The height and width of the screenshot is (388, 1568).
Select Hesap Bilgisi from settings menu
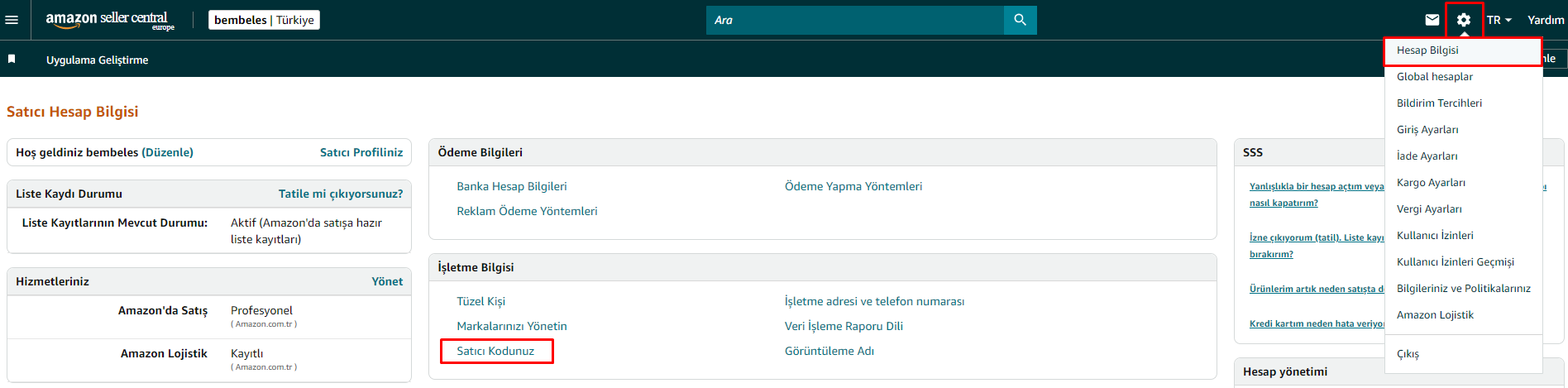(1427, 50)
